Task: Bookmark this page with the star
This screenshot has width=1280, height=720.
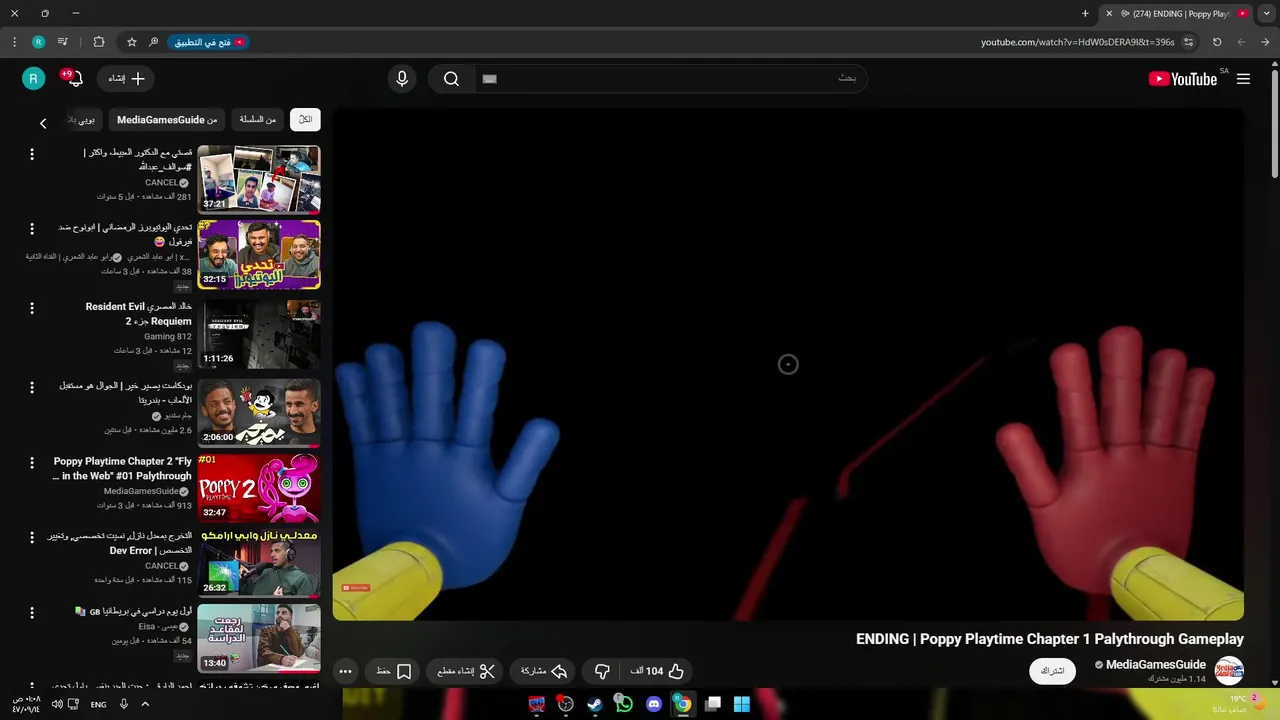Action: click(x=131, y=42)
